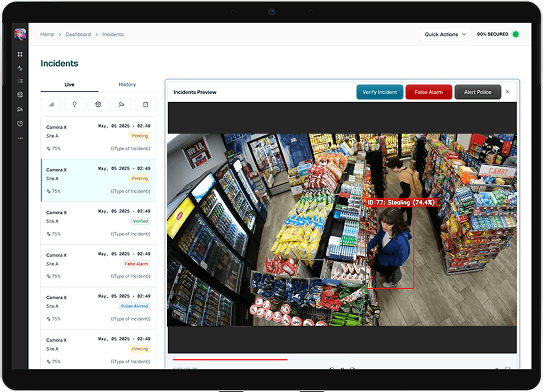
Task: Click the Verify Incident button
Action: click(x=380, y=92)
